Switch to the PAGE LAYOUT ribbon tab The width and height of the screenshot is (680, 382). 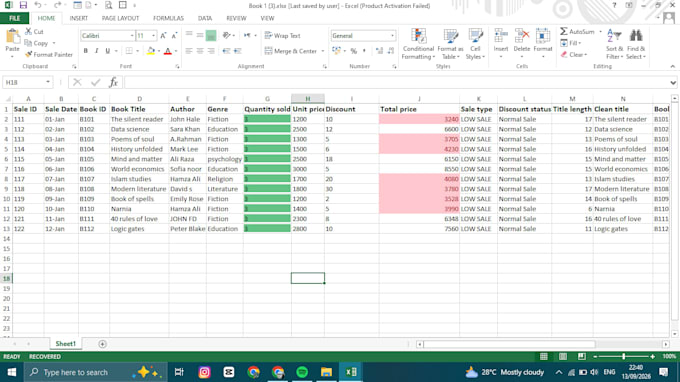click(x=120, y=18)
